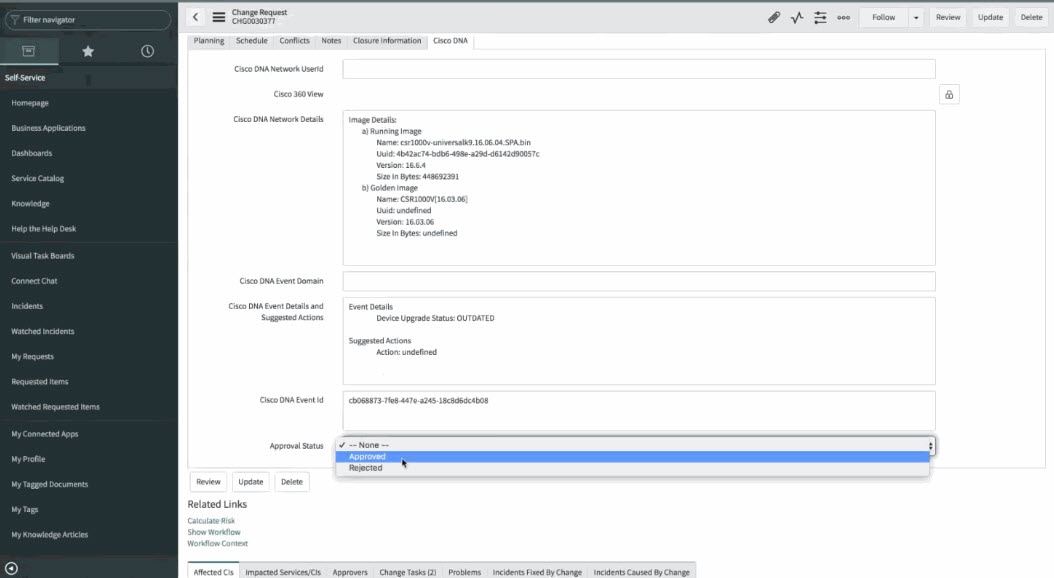Viewport: 1054px width, 578px height.
Task: Select the Cisco DNA tab
Action: coord(450,41)
